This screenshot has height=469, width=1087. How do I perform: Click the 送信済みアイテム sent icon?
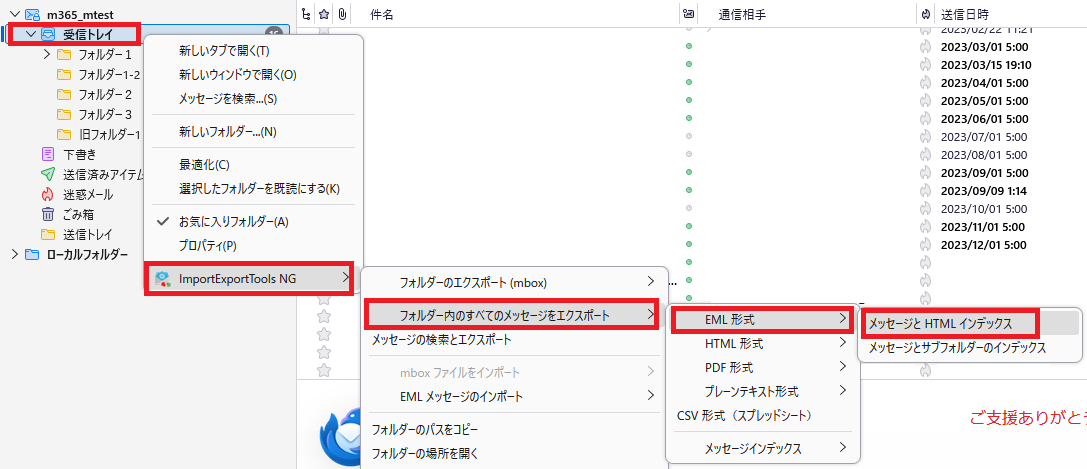[48, 174]
